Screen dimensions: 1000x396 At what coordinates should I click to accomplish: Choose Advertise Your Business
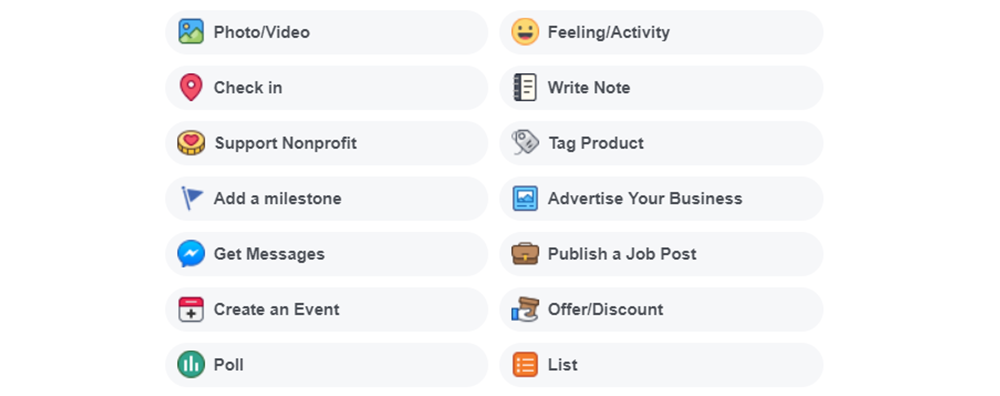661,198
